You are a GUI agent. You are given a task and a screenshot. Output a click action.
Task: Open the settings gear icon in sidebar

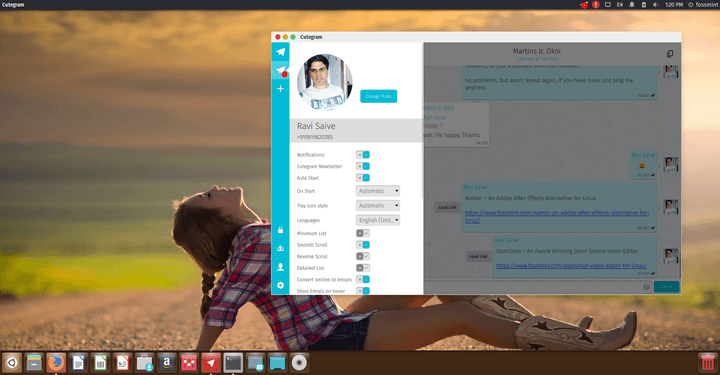tap(280, 285)
